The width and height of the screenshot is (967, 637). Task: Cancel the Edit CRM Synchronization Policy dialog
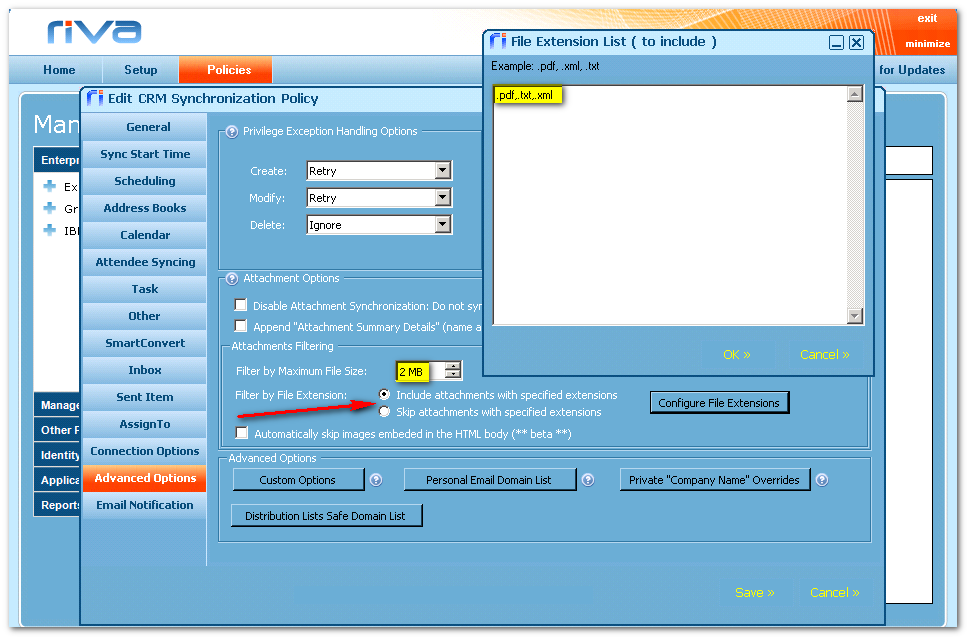point(834,593)
